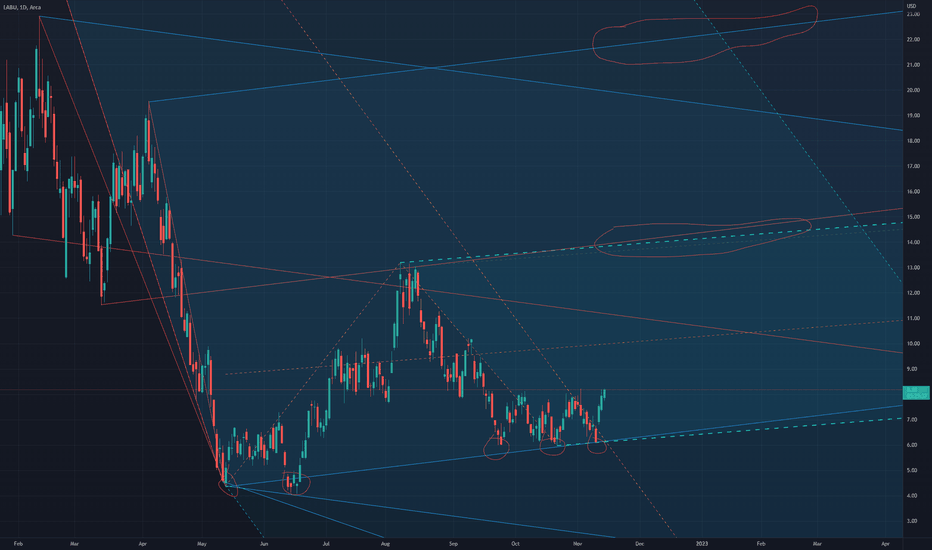The image size is (932, 550).
Task: Click the Nov time axis label
Action: [x=577, y=543]
